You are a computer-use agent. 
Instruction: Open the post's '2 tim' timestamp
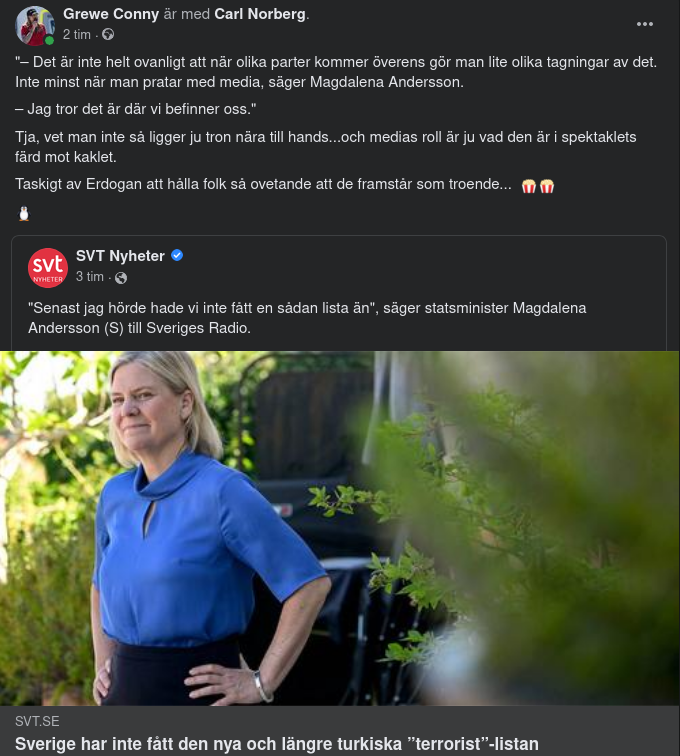coord(77,35)
